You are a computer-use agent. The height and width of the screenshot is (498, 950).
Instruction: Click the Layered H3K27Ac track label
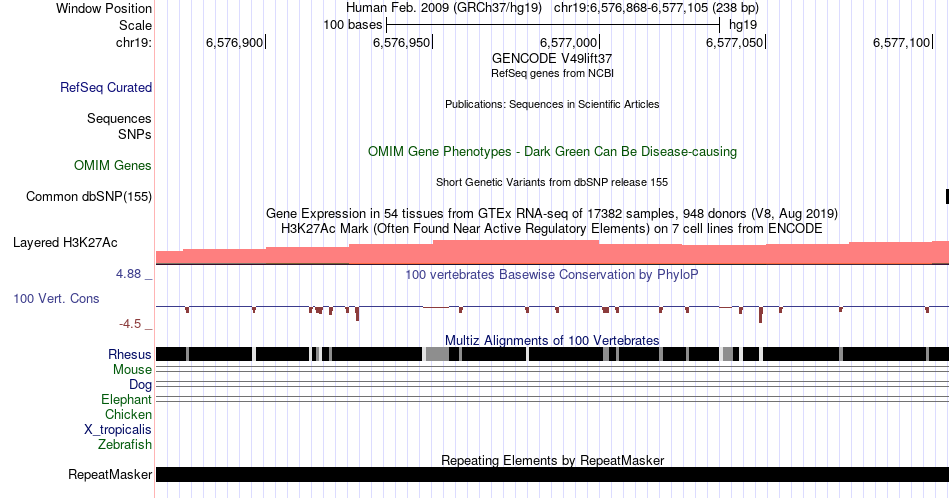65,242
